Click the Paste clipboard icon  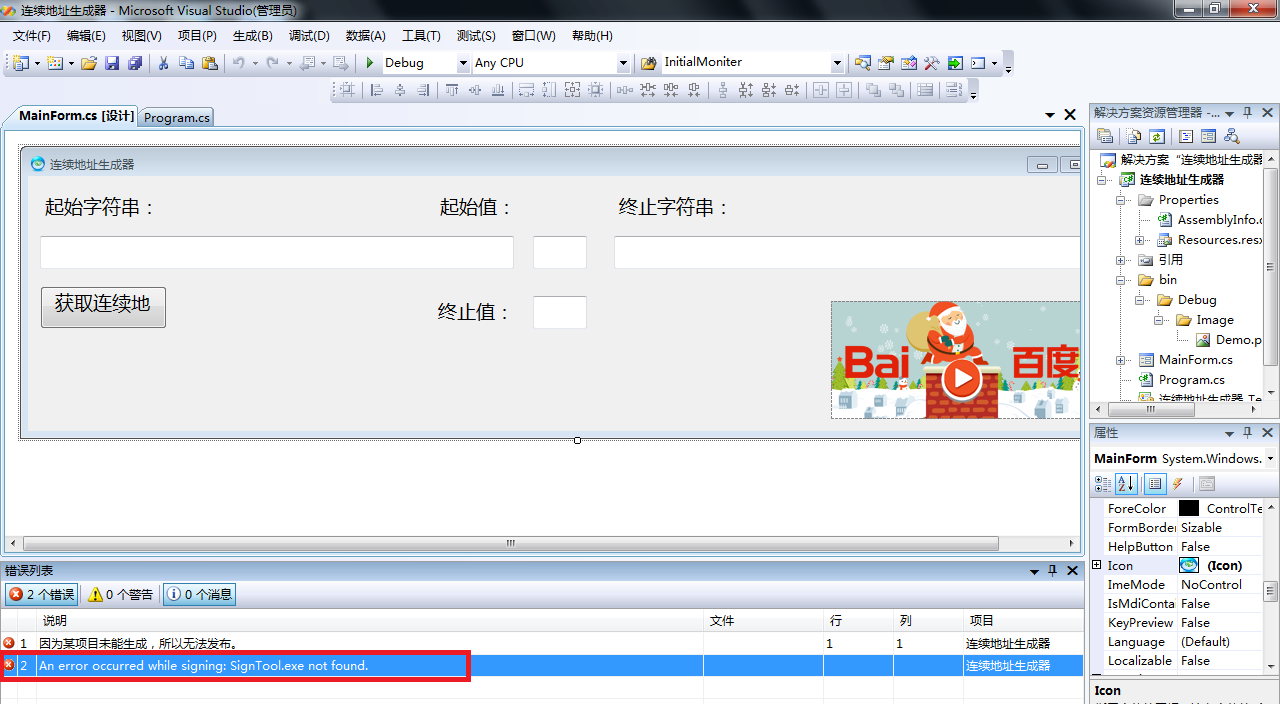[210, 63]
